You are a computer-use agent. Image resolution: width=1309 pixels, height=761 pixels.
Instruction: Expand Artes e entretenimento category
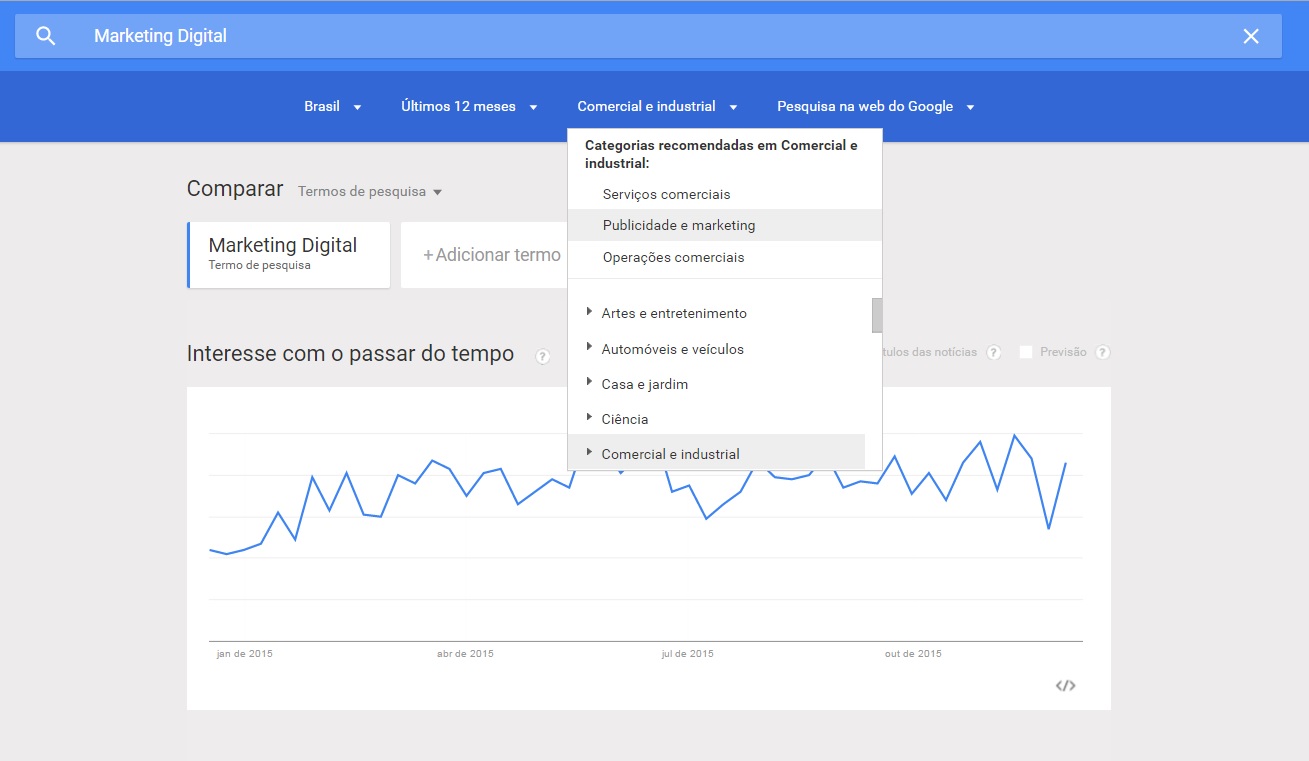pos(590,312)
